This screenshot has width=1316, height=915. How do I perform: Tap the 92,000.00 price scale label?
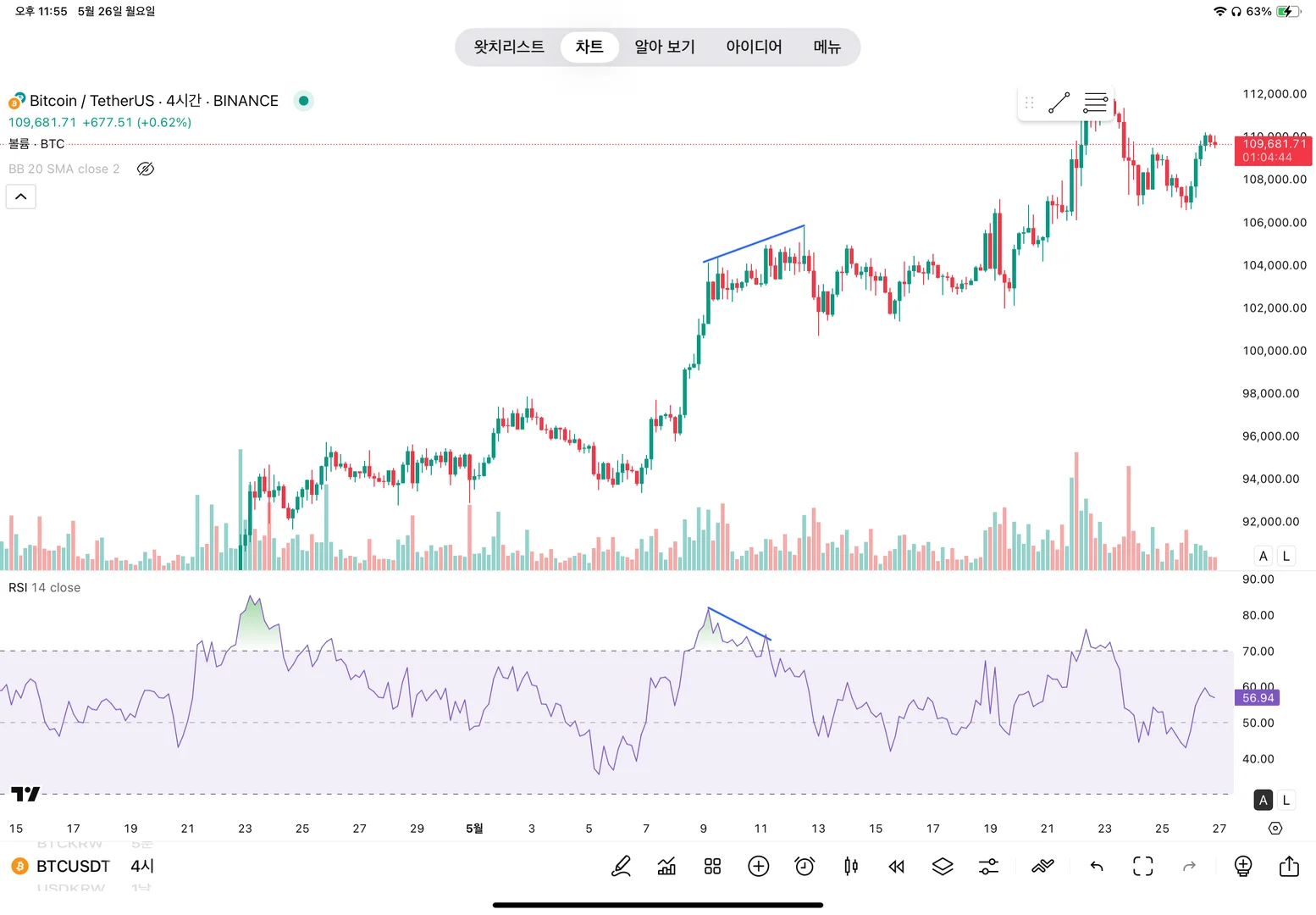pos(1270,521)
